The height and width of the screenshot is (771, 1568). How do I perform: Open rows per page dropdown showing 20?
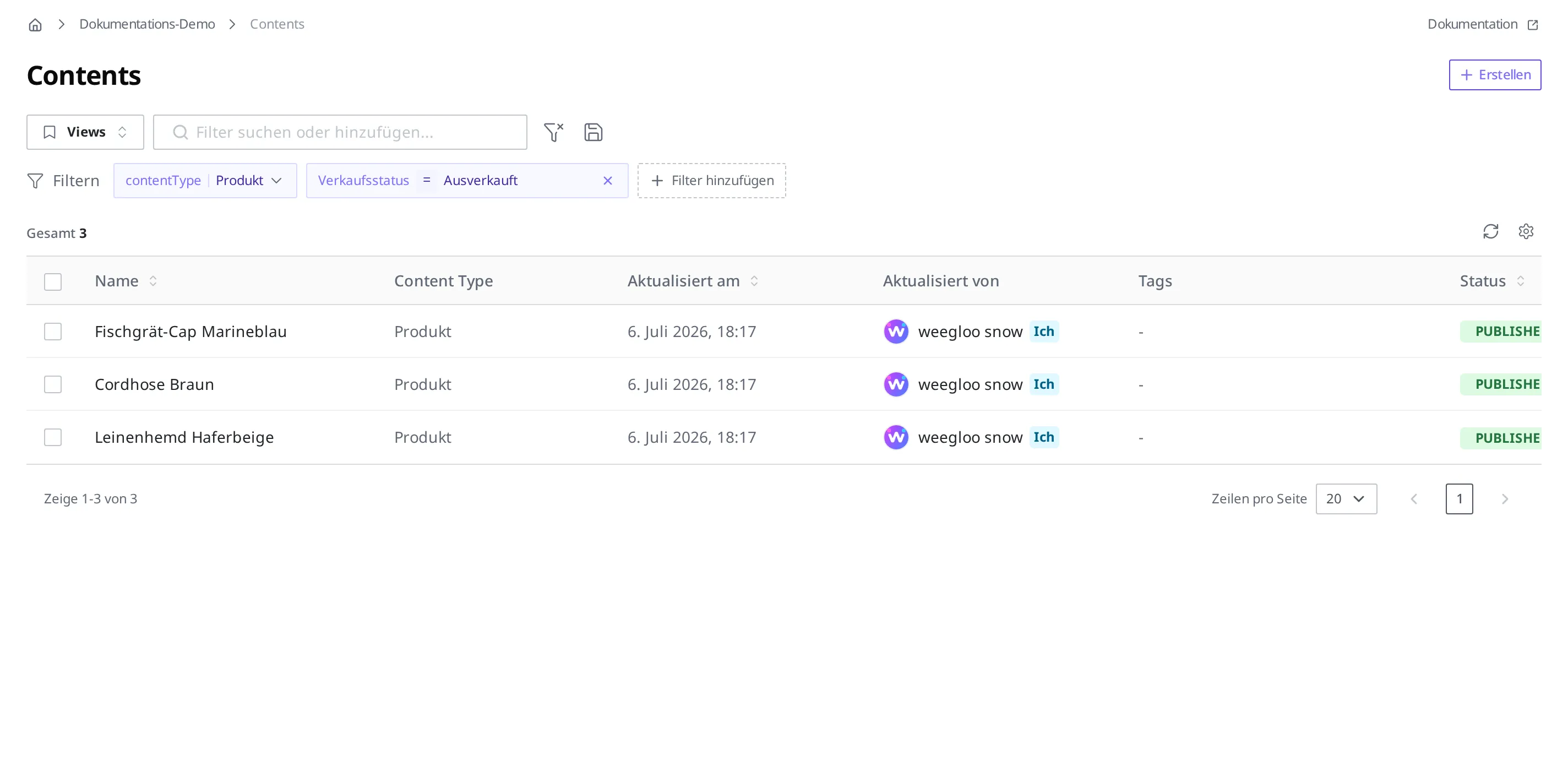[x=1346, y=499]
